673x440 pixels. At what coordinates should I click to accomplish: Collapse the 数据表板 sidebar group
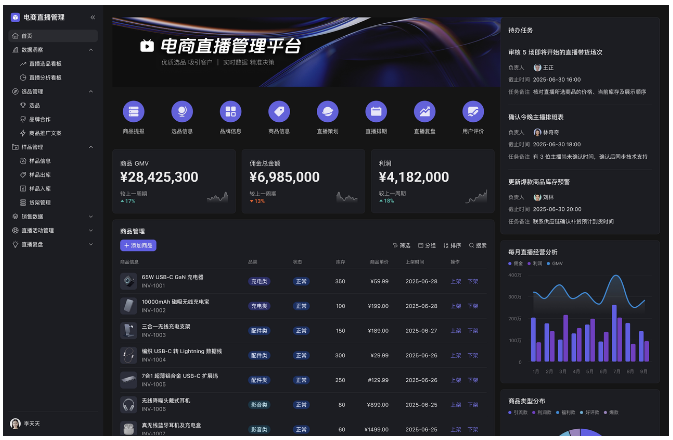point(91,49)
